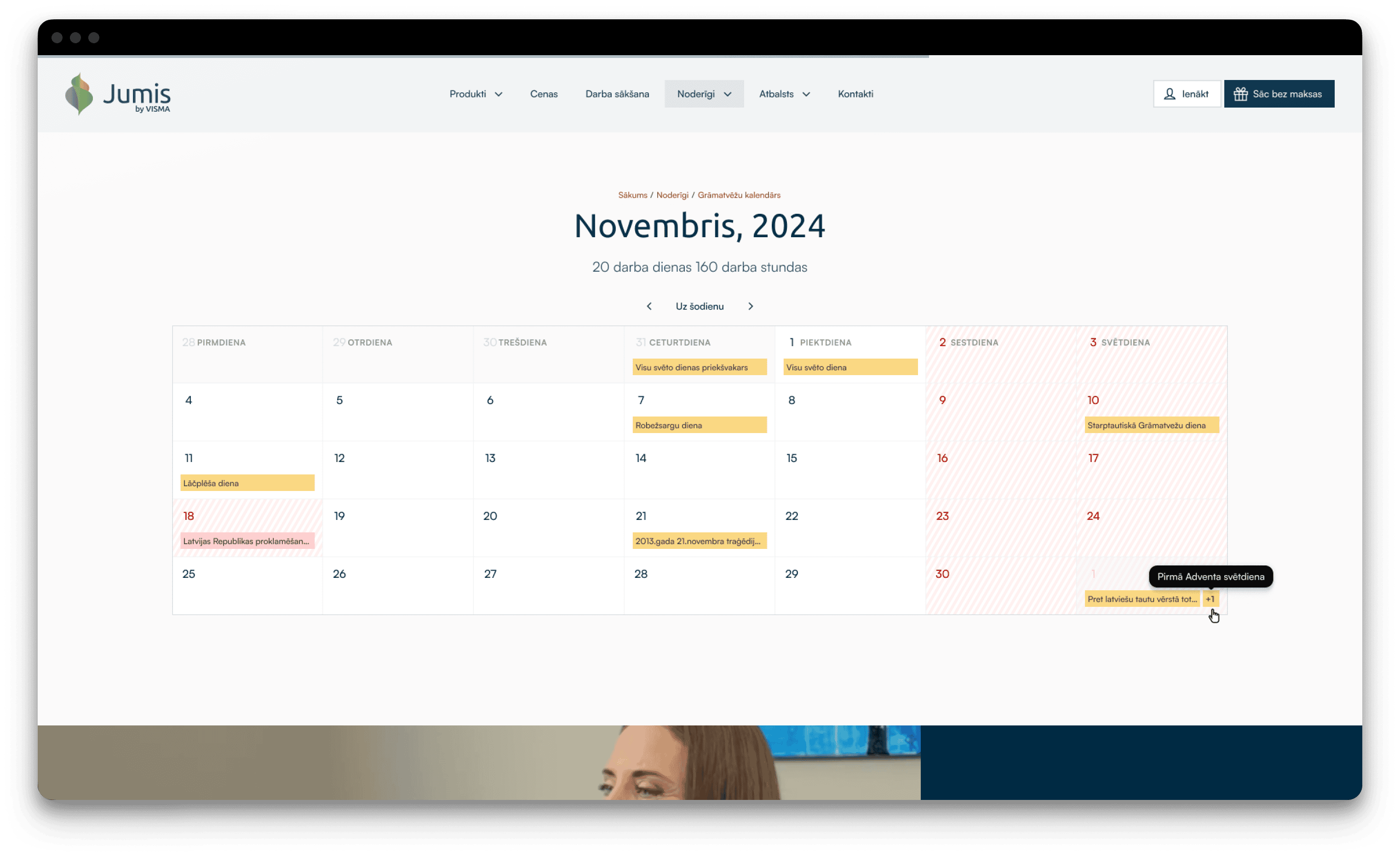Click the +1 more events badge

pyautogui.click(x=1210, y=599)
